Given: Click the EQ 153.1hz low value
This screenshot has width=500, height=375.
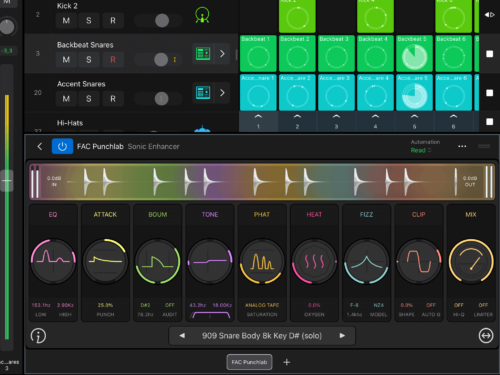Looking at the screenshot, I should 41,305.
